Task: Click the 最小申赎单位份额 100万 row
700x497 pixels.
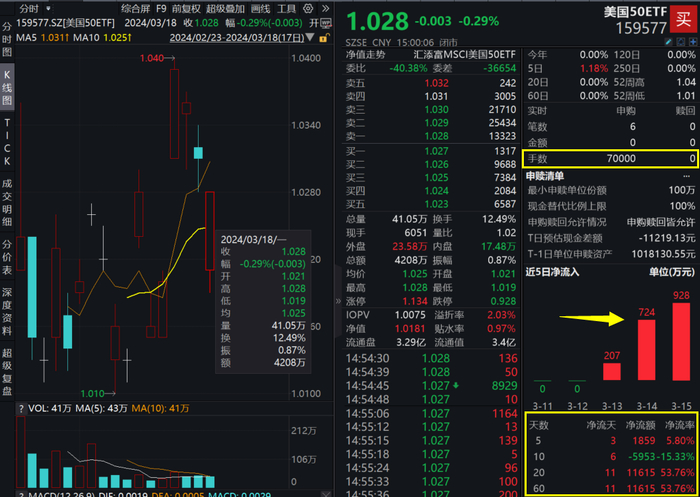Action: pos(611,191)
